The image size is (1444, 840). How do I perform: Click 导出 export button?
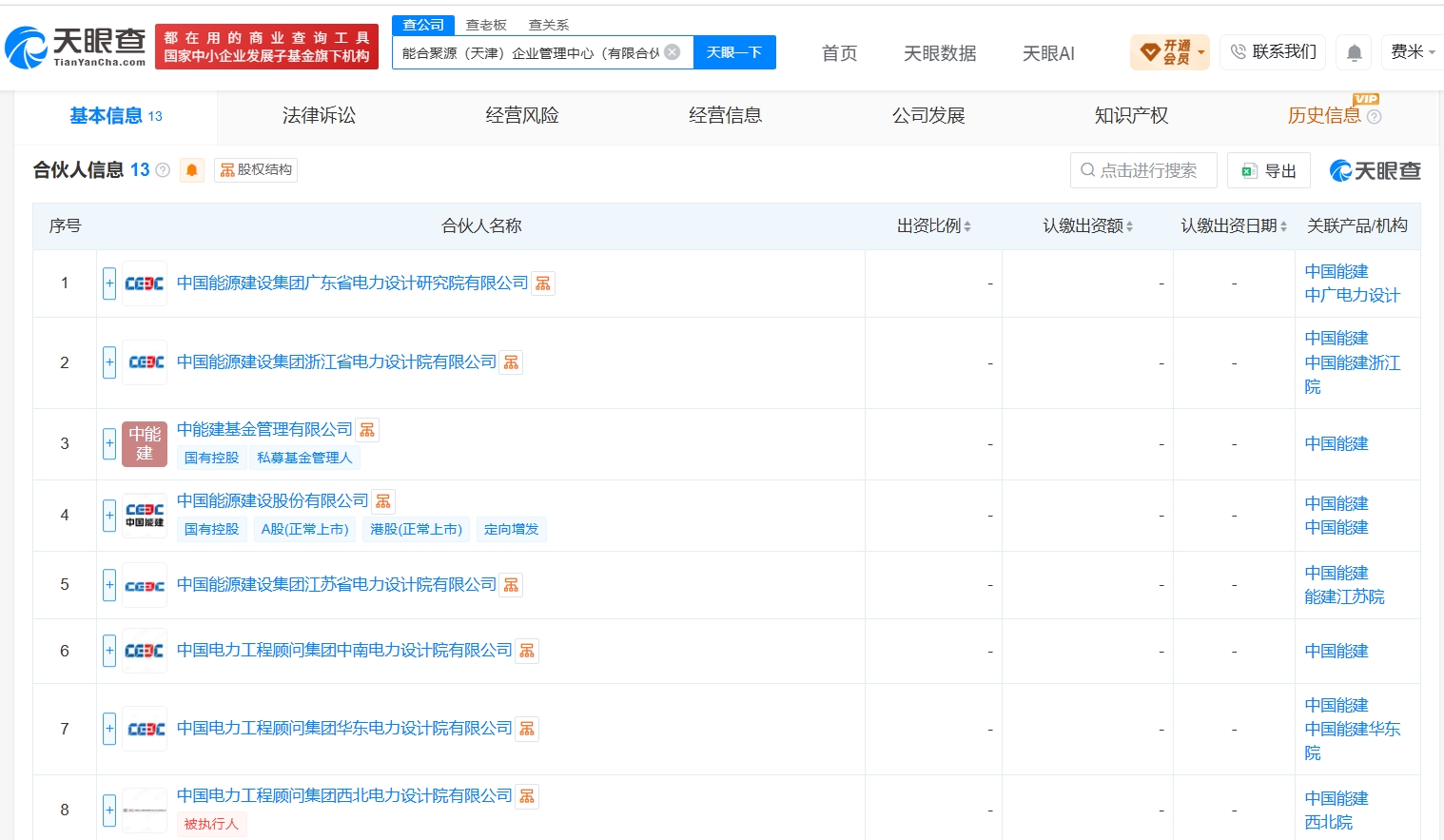(x=1269, y=170)
